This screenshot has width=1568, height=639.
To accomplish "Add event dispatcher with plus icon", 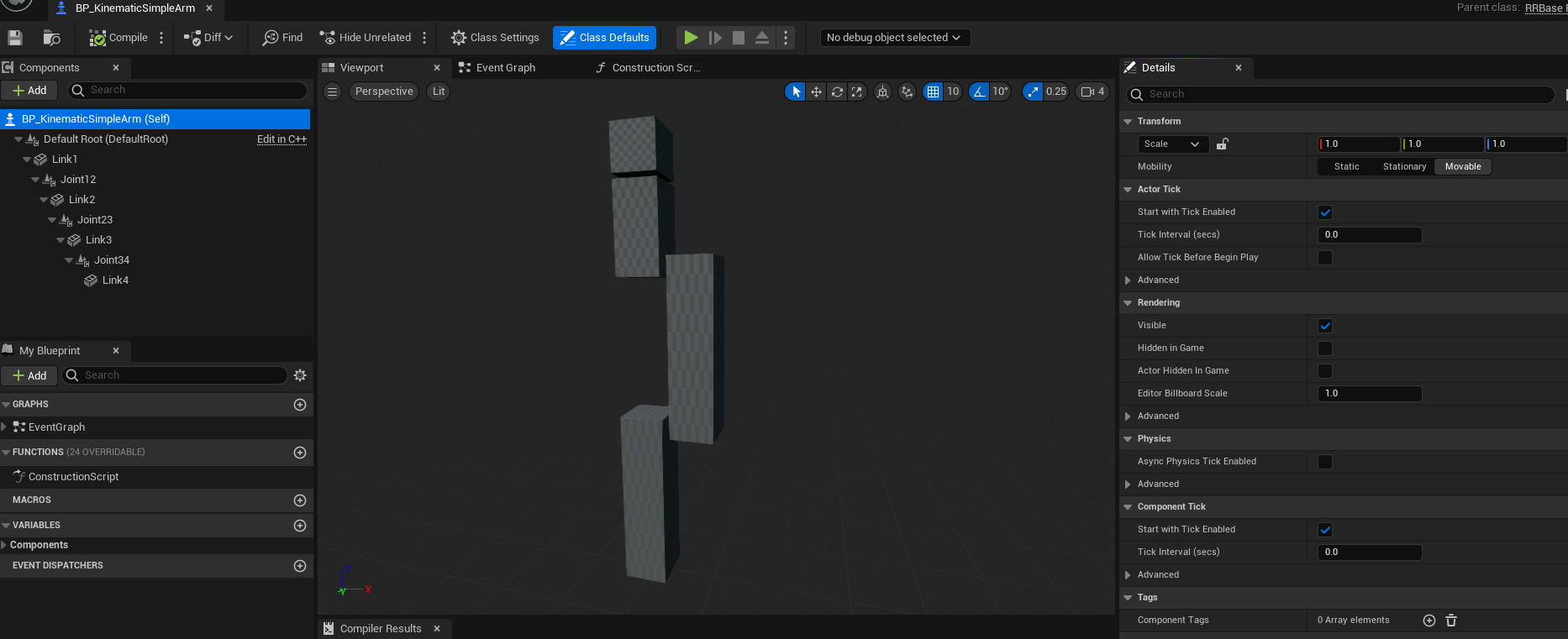I will point(300,566).
